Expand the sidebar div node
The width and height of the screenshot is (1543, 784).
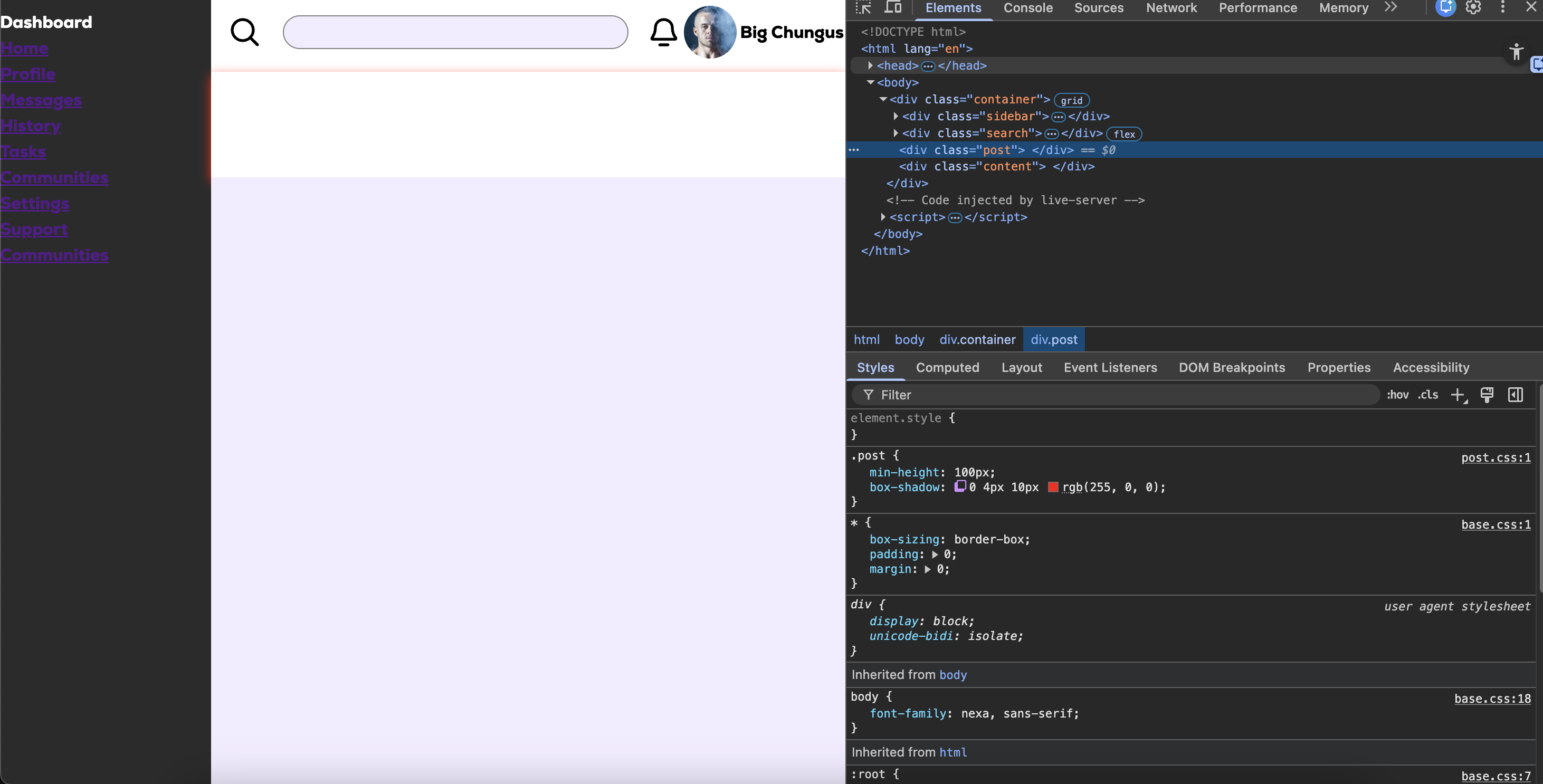click(896, 116)
